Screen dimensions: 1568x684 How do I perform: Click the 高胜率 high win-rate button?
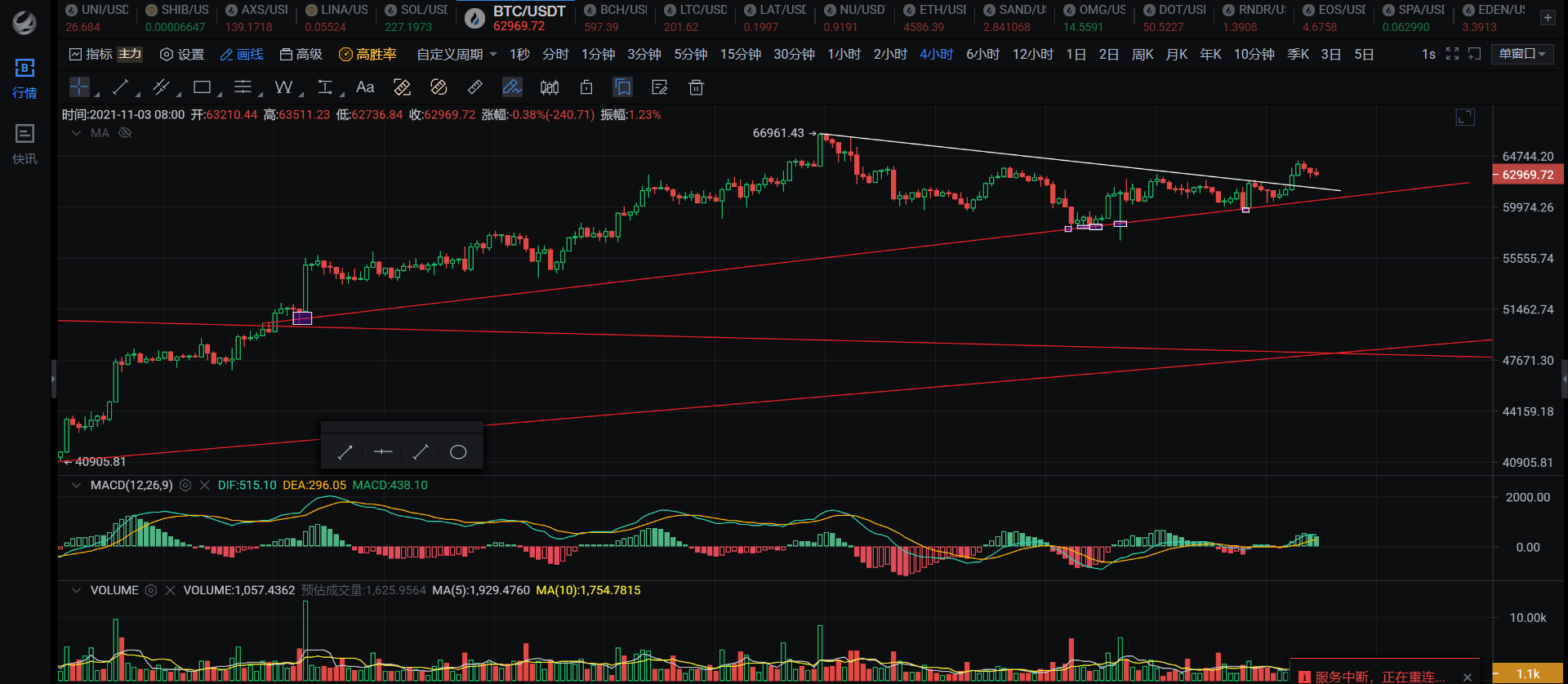click(367, 55)
